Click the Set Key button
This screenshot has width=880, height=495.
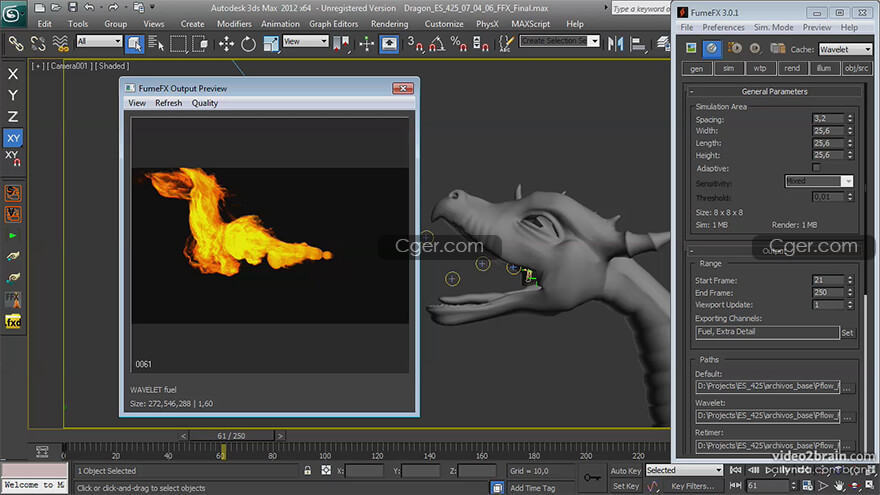[625, 487]
